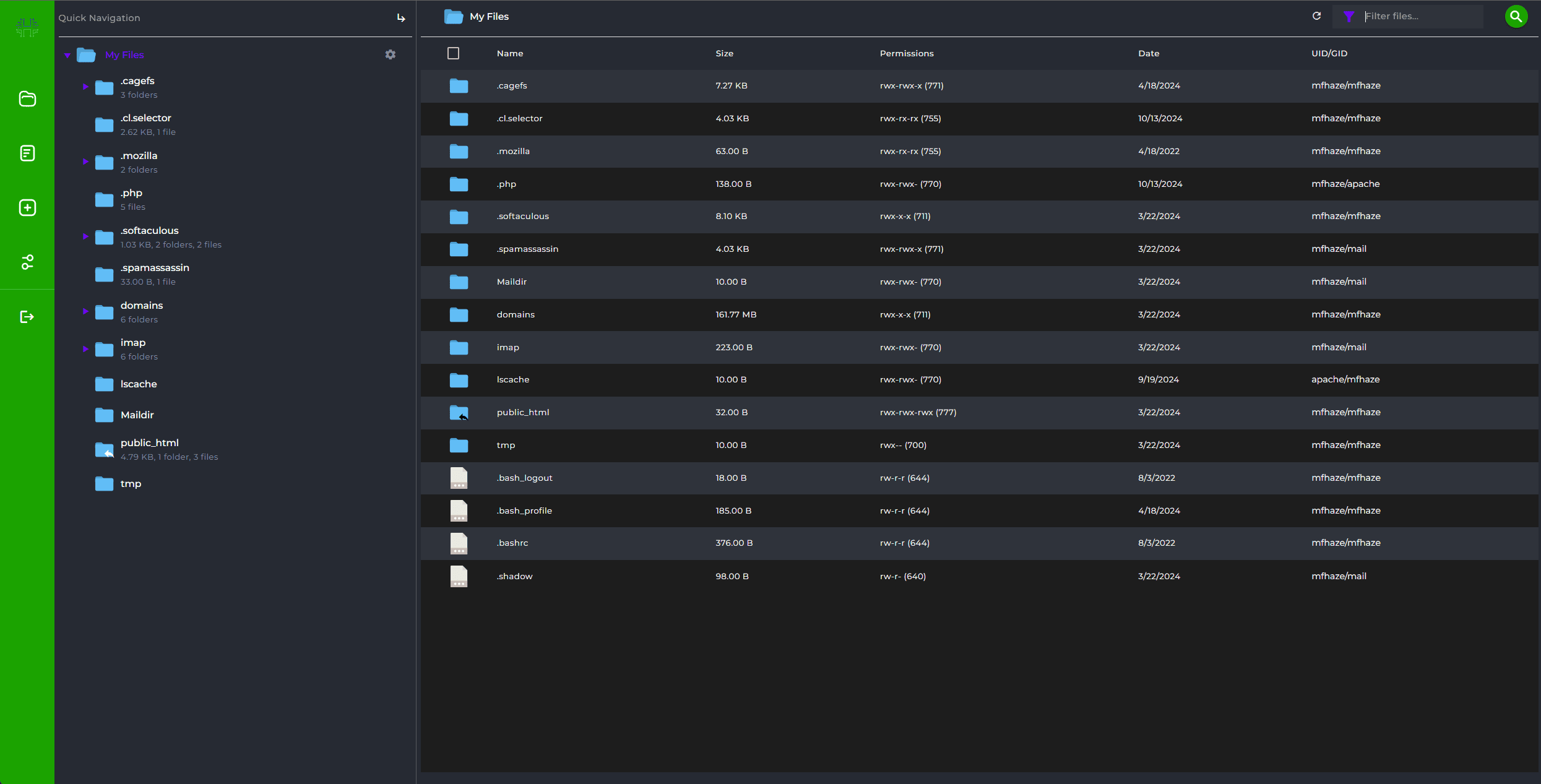Click the green search button

tap(1516, 17)
